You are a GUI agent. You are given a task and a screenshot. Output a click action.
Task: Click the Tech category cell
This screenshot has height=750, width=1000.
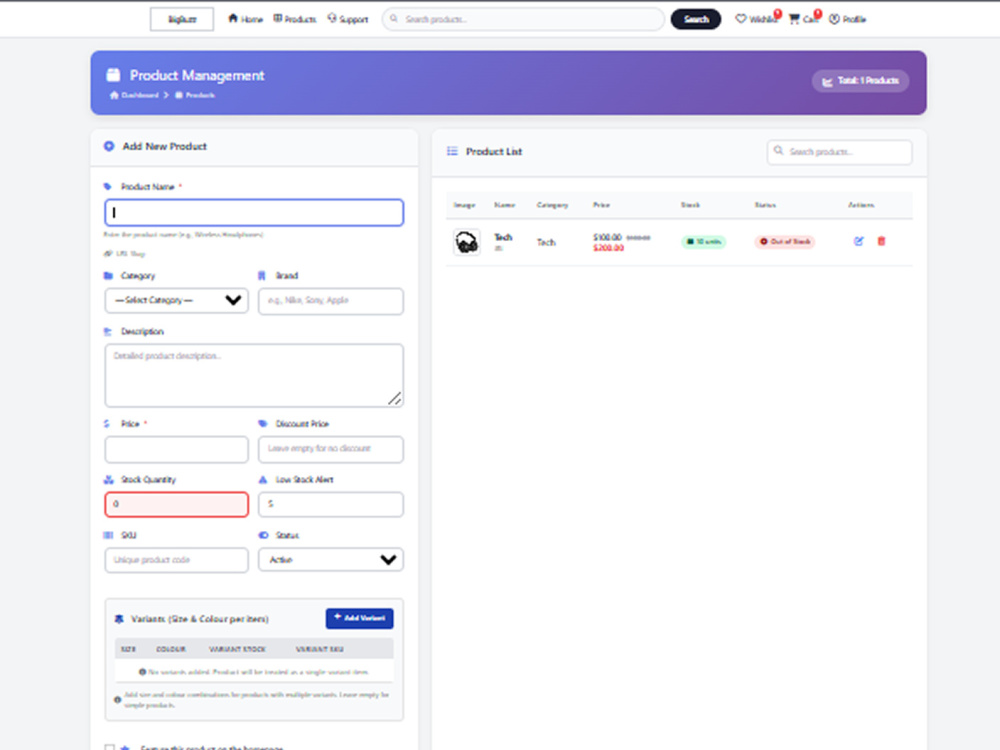546,242
